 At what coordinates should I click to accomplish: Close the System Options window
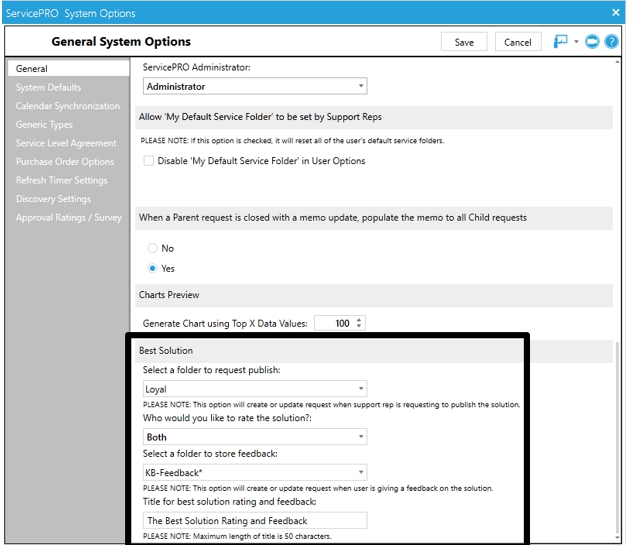pyautogui.click(x=615, y=12)
